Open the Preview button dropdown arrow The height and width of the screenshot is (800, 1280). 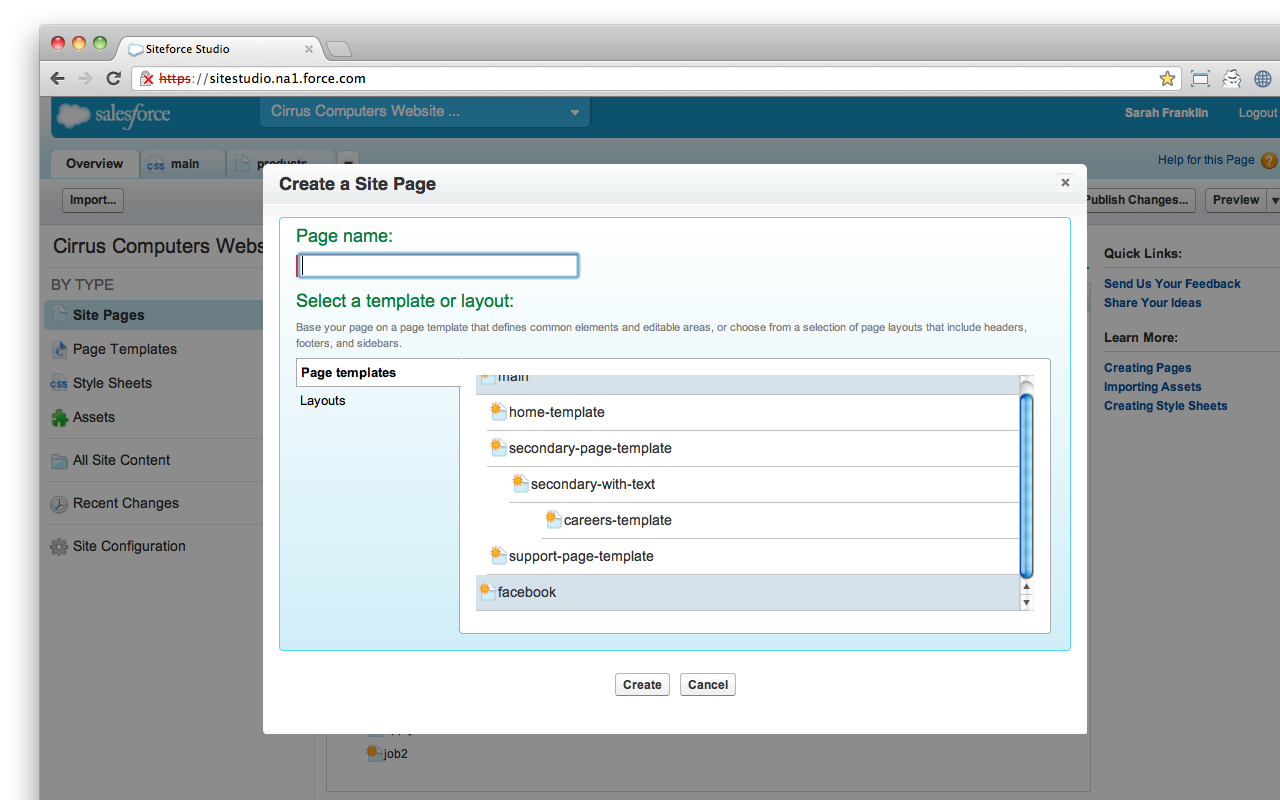coord(1274,200)
